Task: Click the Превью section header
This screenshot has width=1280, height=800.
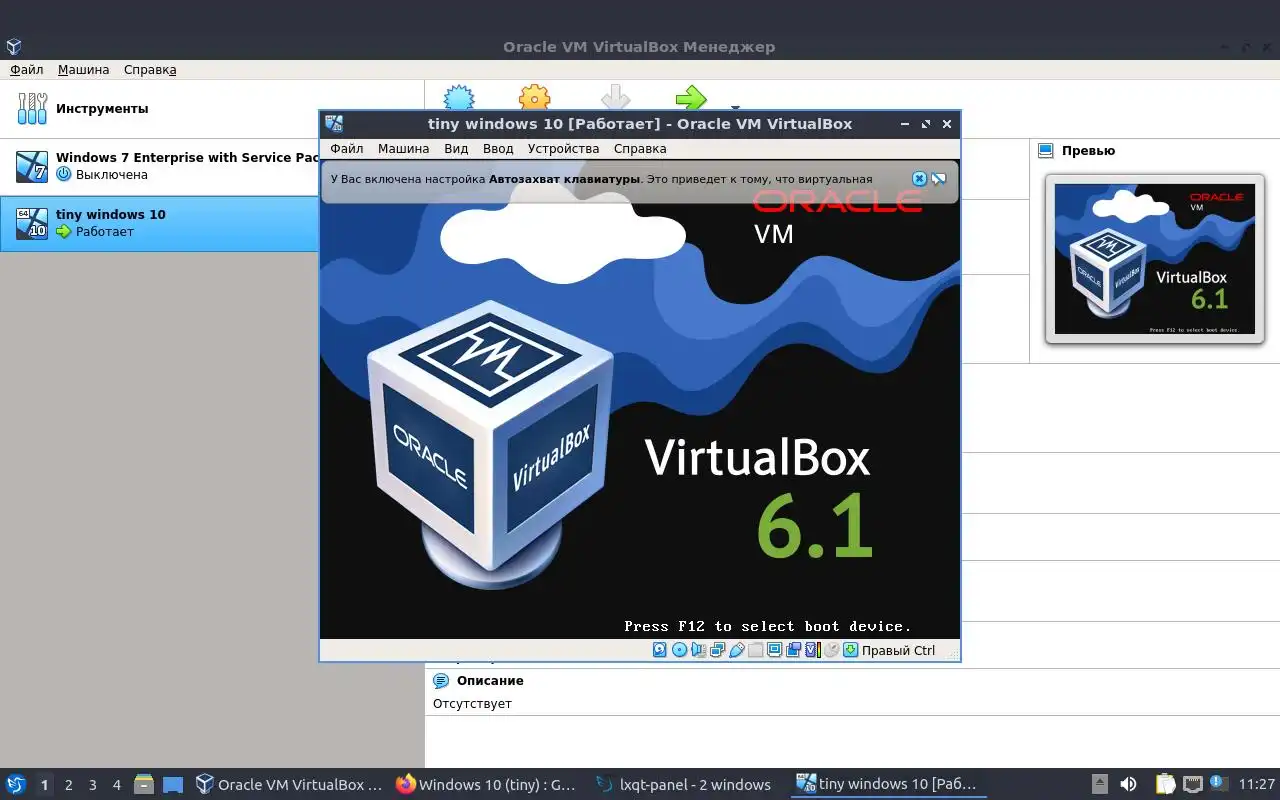Action: pos(1088,151)
